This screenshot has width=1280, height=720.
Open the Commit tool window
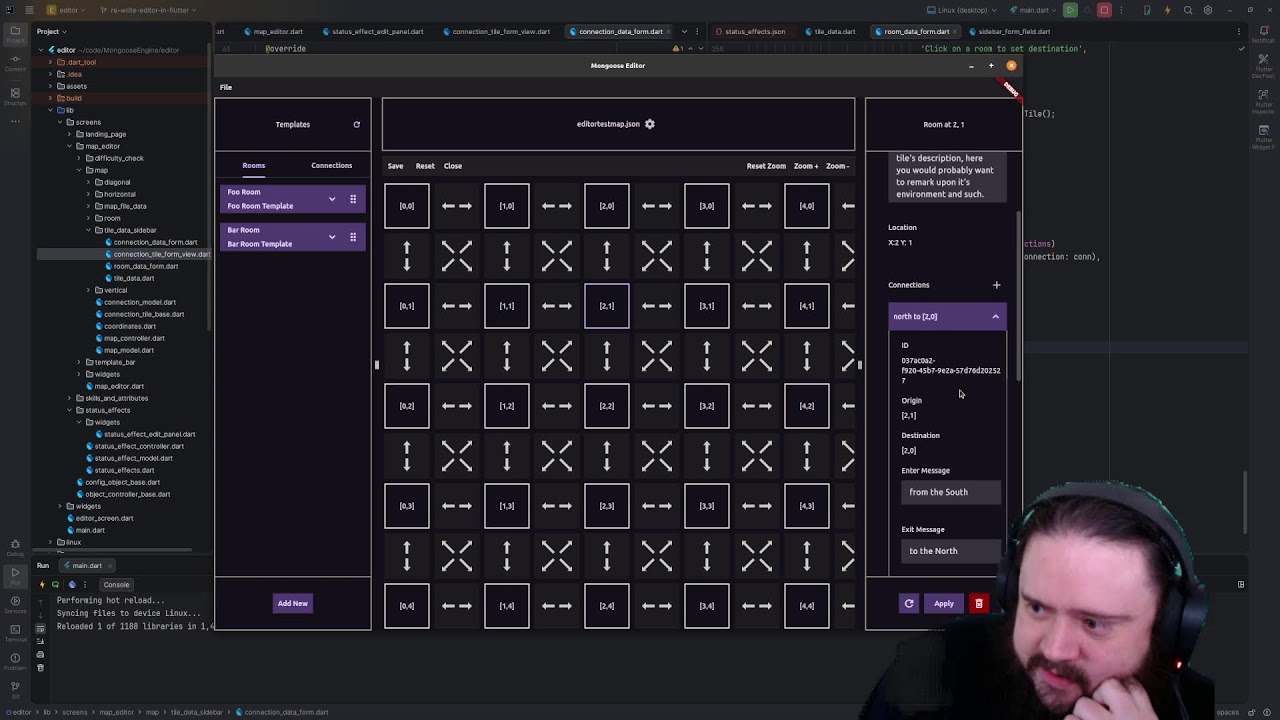click(x=15, y=62)
